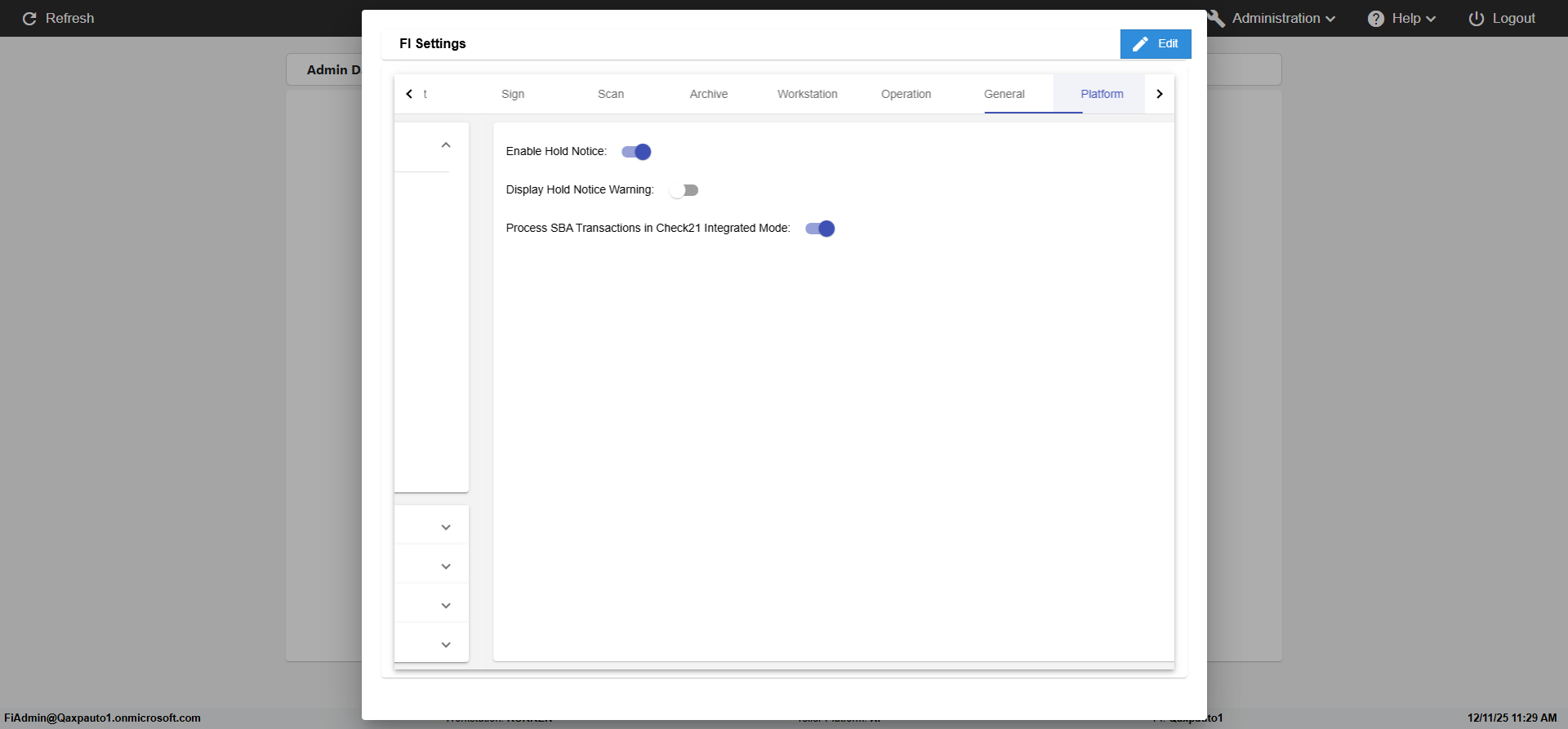The image size is (1568, 729).
Task: Click the FiAdmin email in status bar
Action: pyautogui.click(x=103, y=718)
